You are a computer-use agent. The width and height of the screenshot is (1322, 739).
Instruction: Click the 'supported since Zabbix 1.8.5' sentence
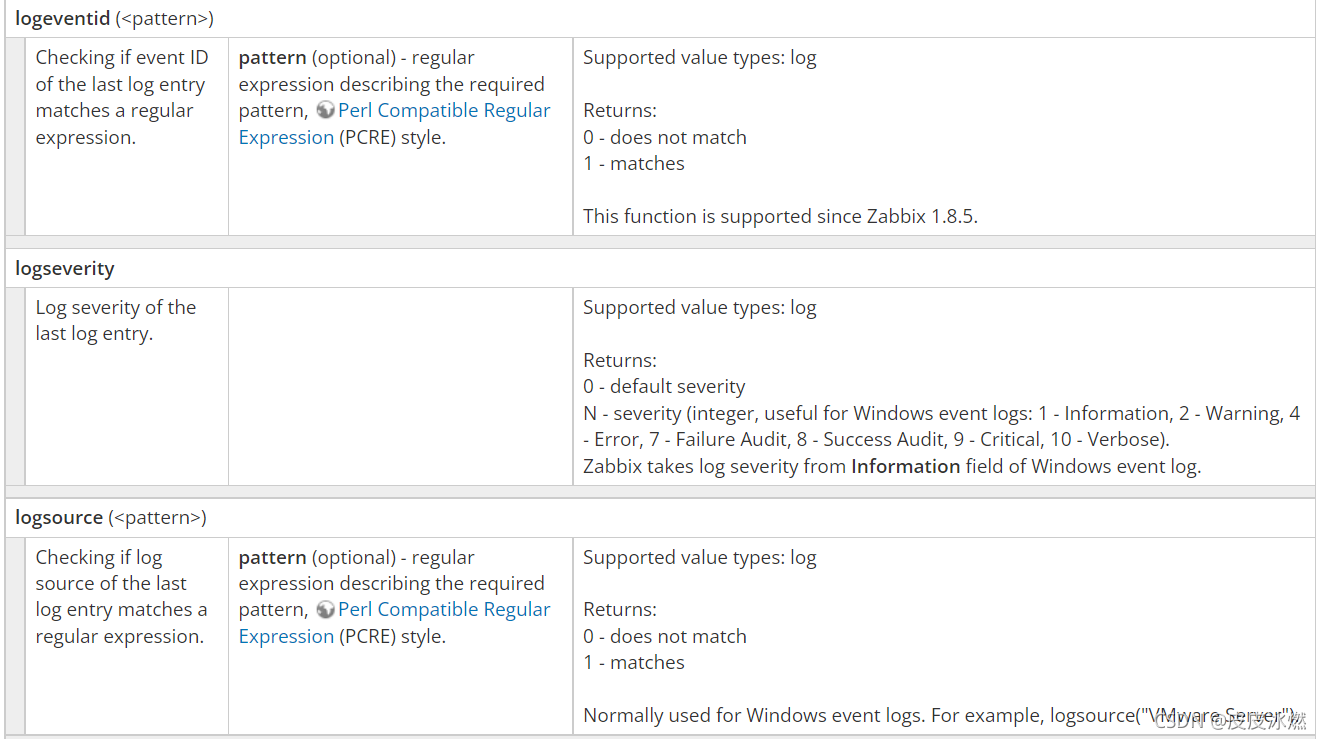tap(779, 216)
